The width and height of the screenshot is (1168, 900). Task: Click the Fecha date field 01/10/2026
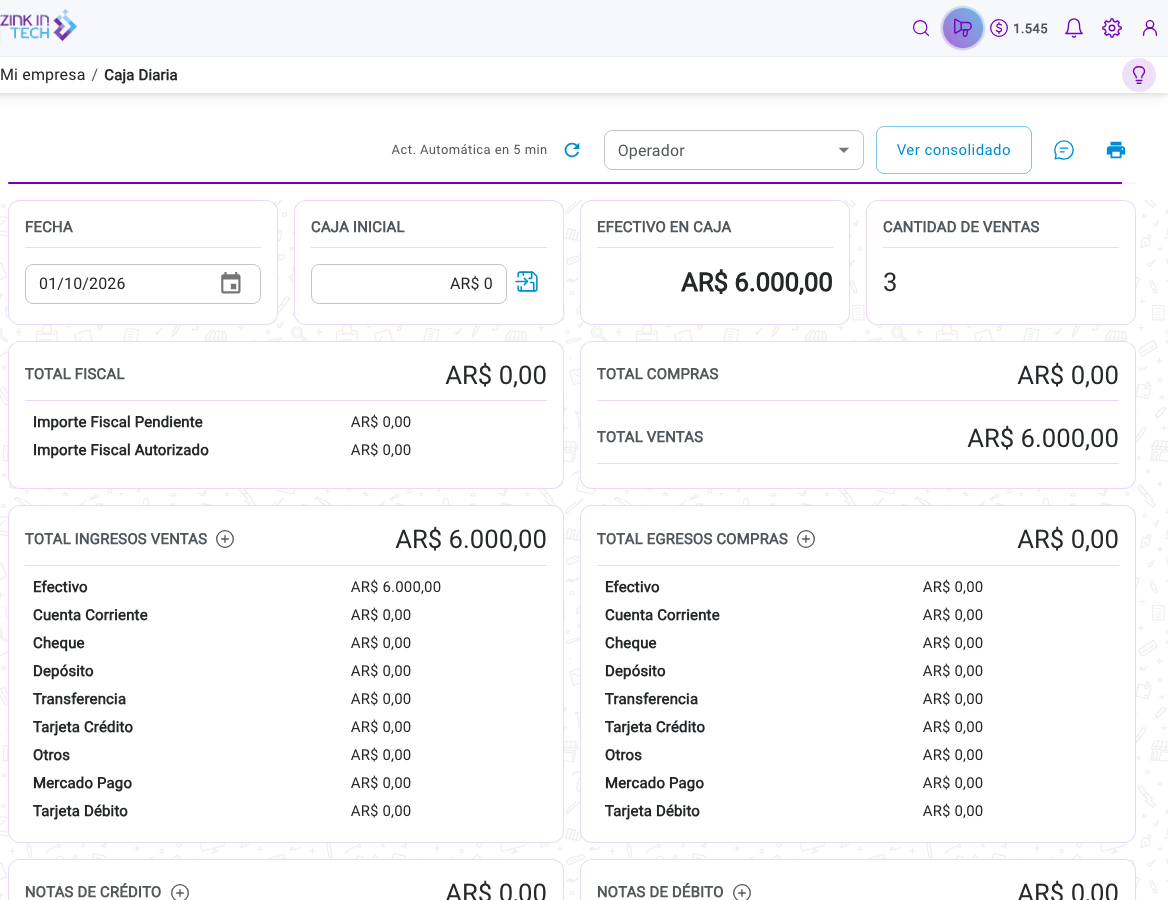[142, 283]
